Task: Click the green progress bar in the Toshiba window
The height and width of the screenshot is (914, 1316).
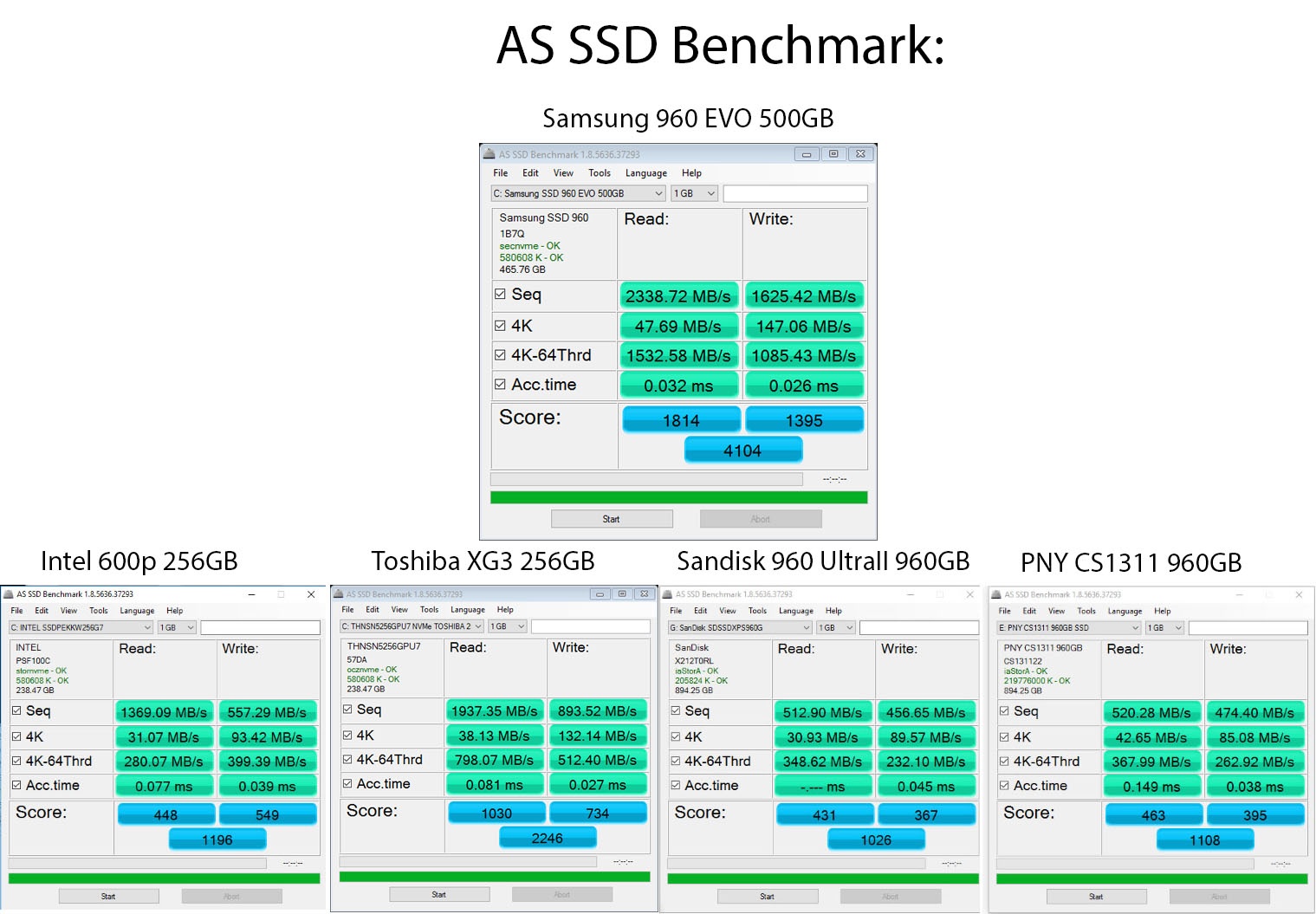Action: (495, 877)
